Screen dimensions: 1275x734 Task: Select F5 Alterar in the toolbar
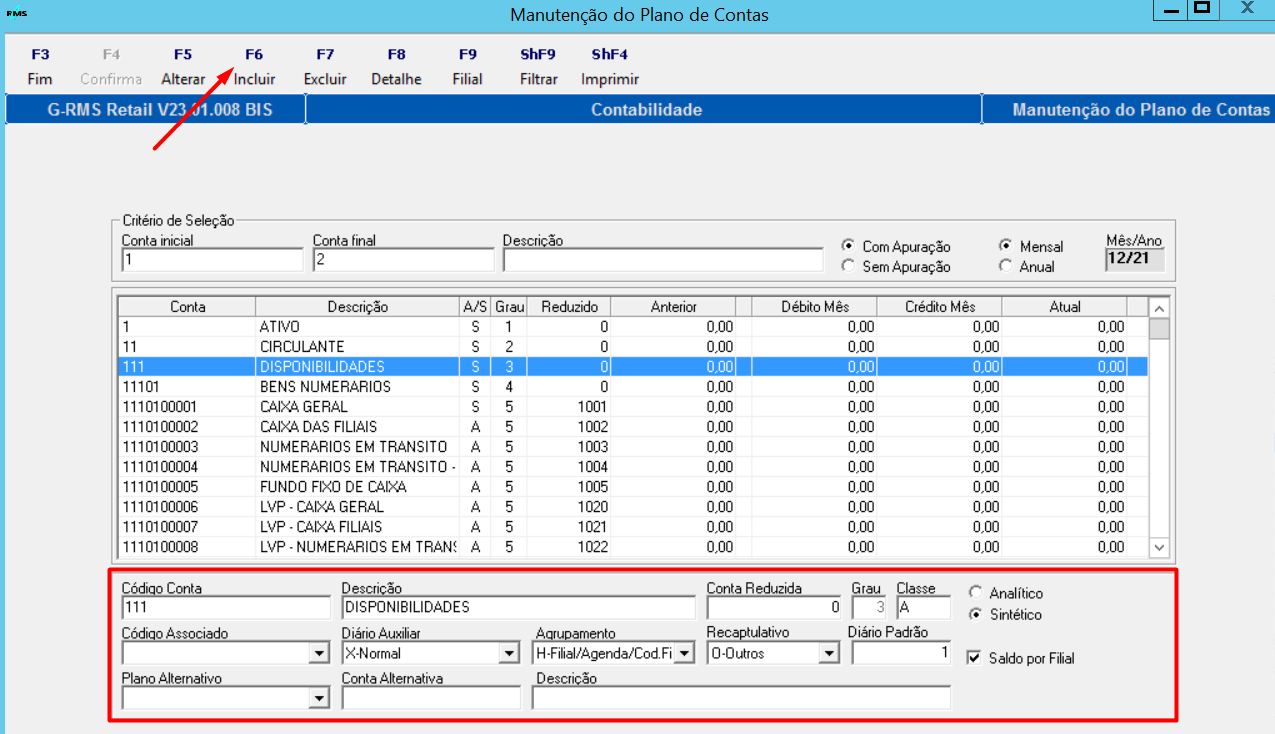(x=183, y=67)
